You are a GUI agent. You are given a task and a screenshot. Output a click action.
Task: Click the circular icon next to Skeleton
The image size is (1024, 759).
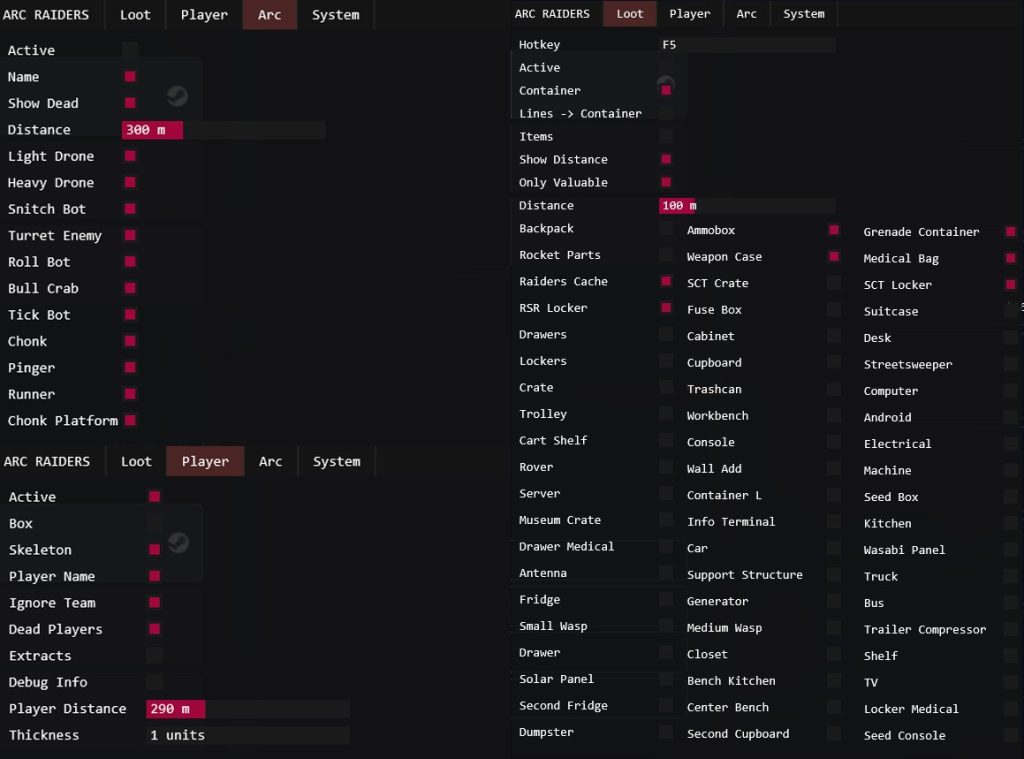(x=176, y=543)
